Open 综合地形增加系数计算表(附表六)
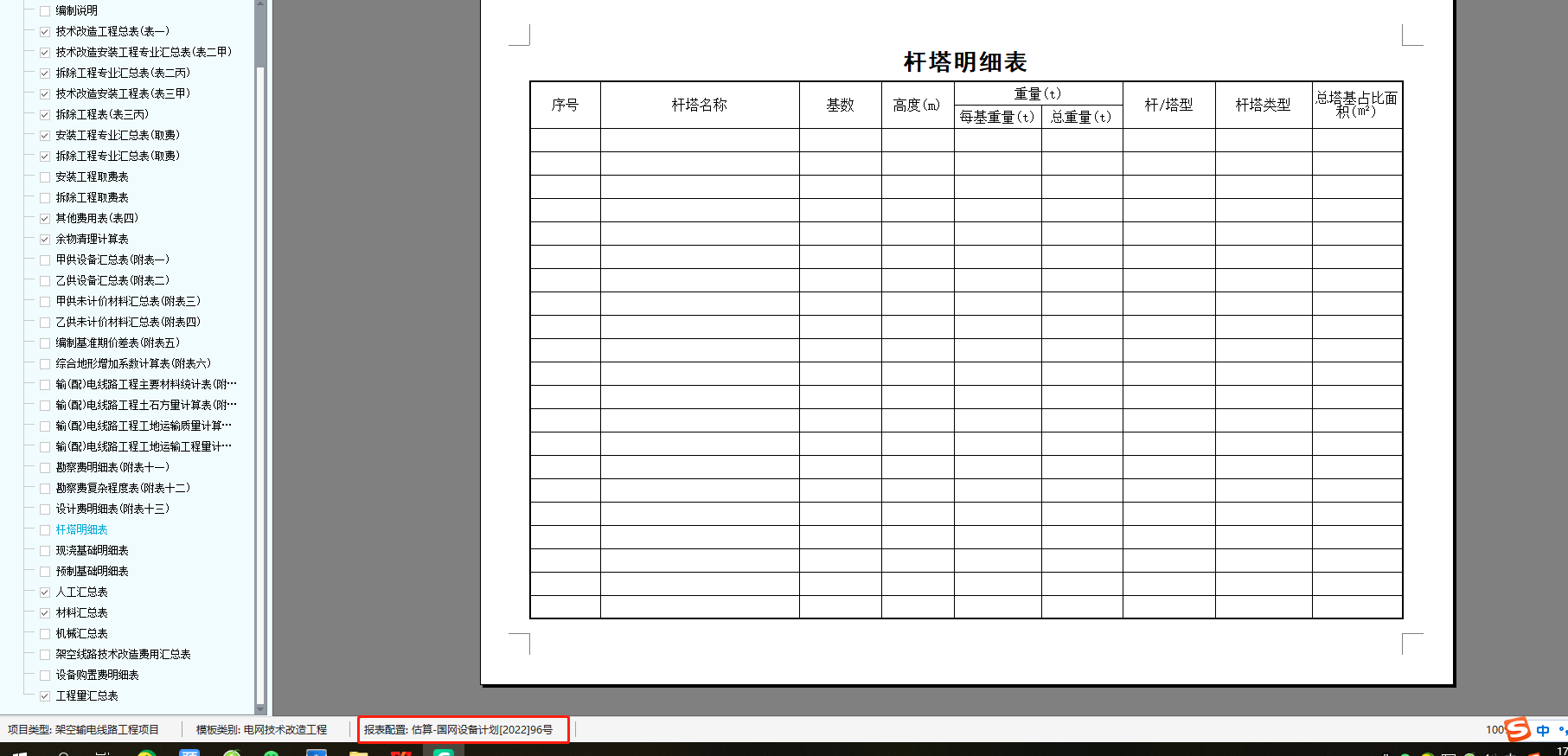The image size is (1568, 756). 133,363
